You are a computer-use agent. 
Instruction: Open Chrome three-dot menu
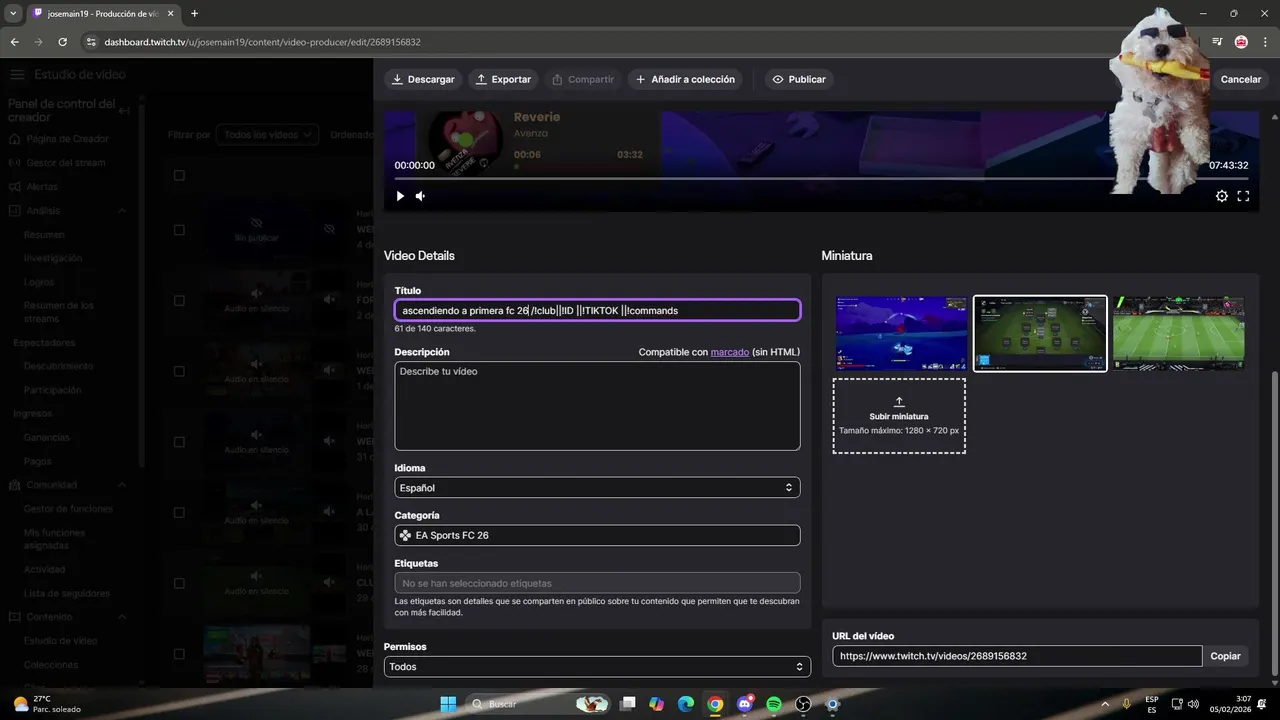[1265, 42]
